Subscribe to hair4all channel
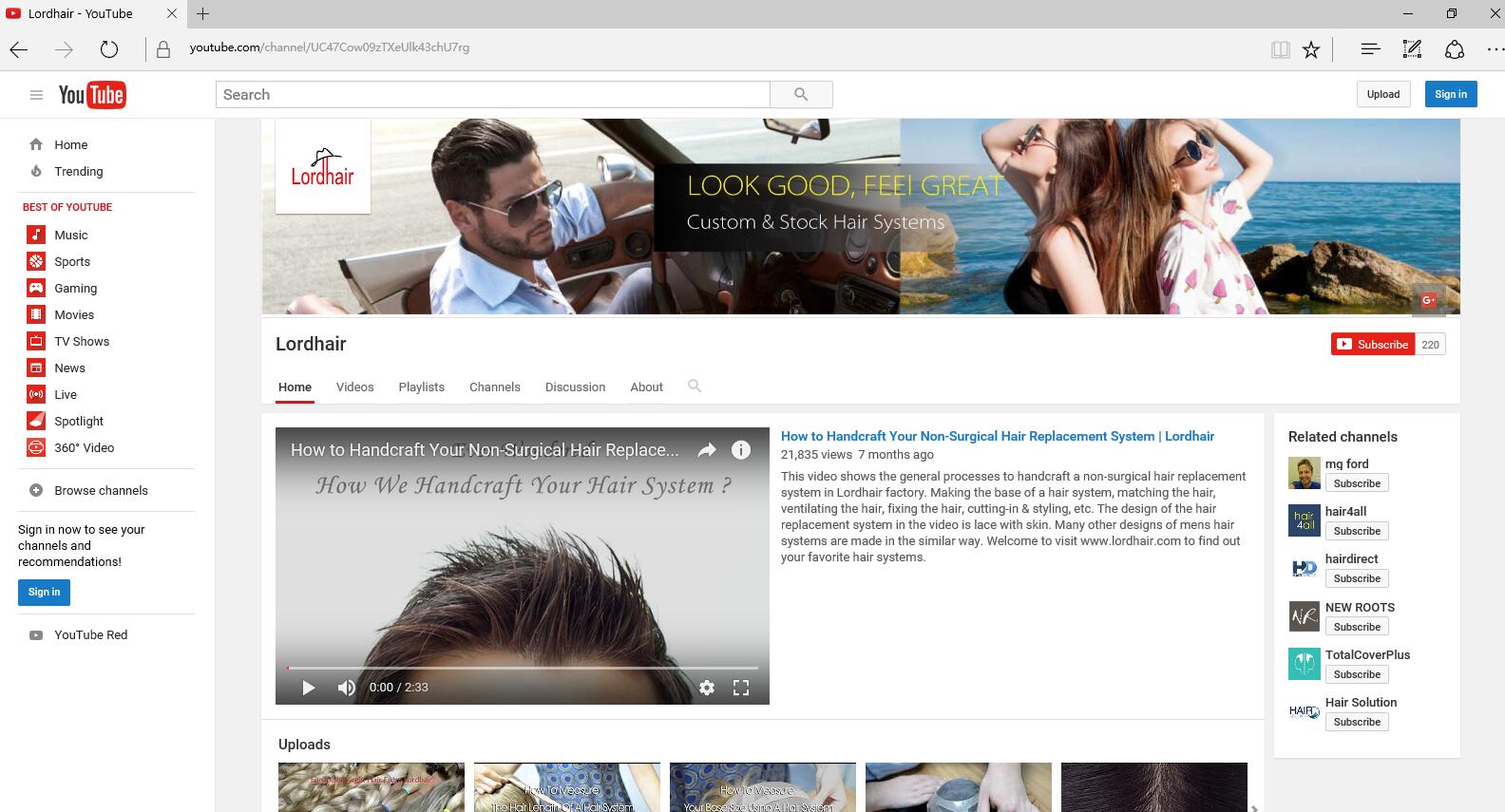 (x=1357, y=531)
